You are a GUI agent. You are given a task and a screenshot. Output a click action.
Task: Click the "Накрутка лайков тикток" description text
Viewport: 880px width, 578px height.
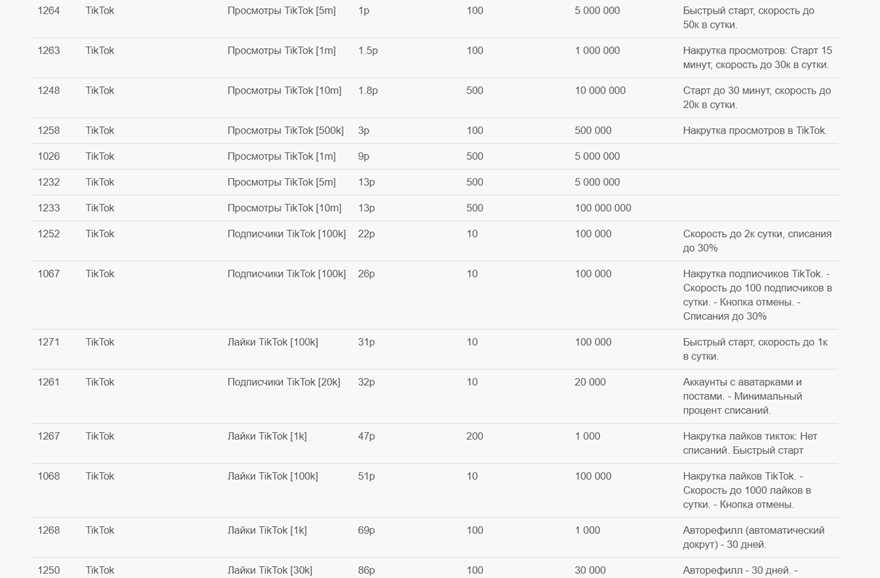click(749, 443)
